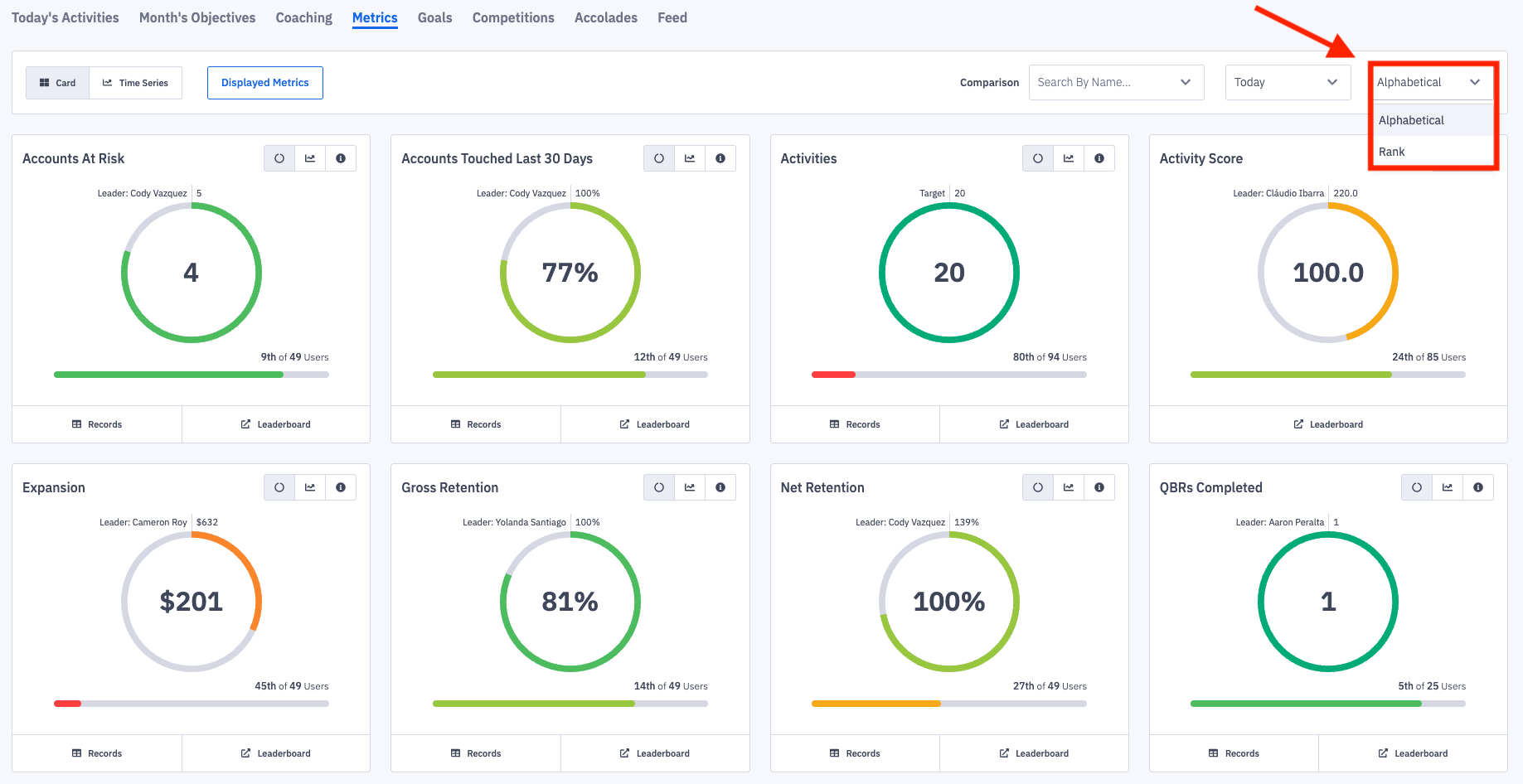This screenshot has height=784, width=1523.
Task: Click the refresh icon on Accounts At Risk card
Action: (279, 158)
